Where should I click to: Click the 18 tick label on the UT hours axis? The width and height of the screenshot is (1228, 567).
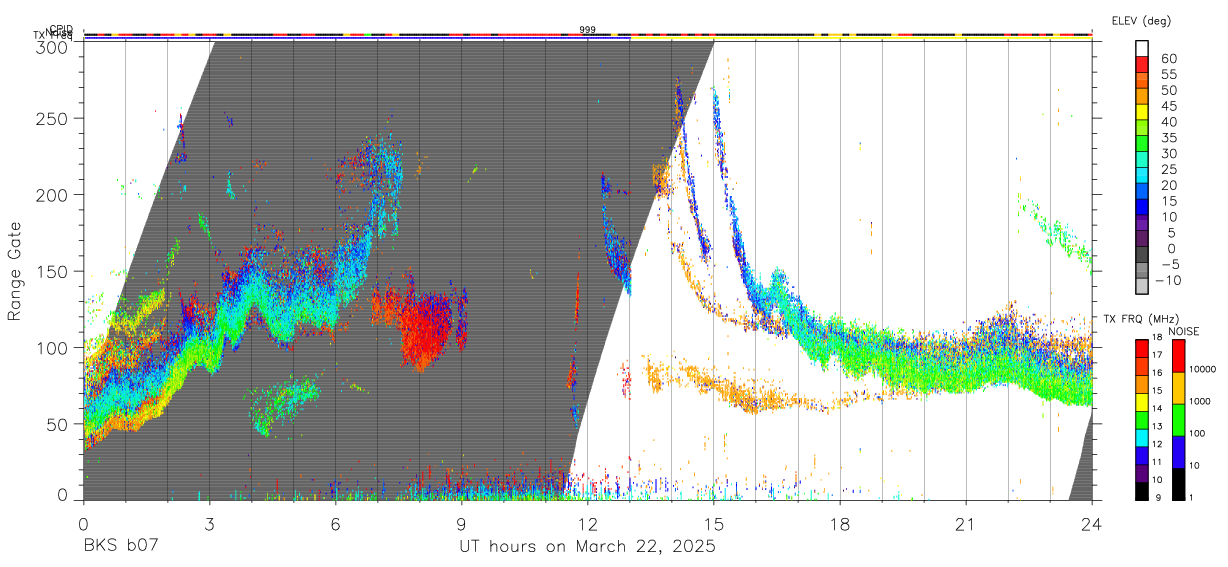pyautogui.click(x=840, y=523)
